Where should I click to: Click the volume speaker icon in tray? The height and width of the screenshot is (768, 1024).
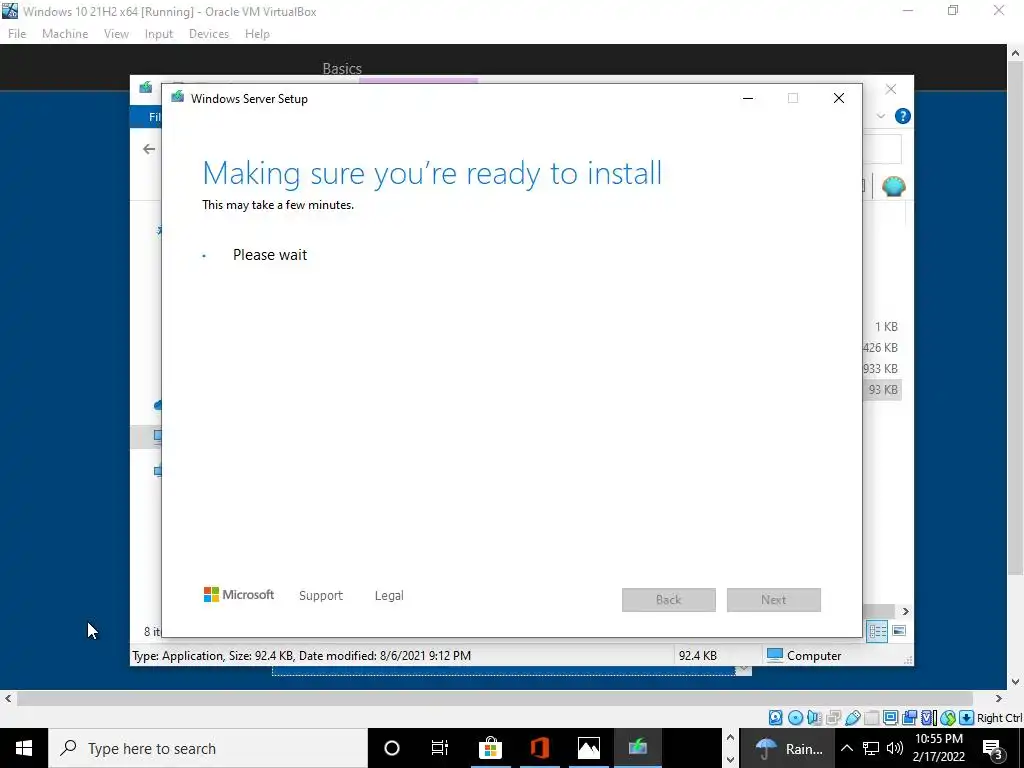click(x=895, y=748)
